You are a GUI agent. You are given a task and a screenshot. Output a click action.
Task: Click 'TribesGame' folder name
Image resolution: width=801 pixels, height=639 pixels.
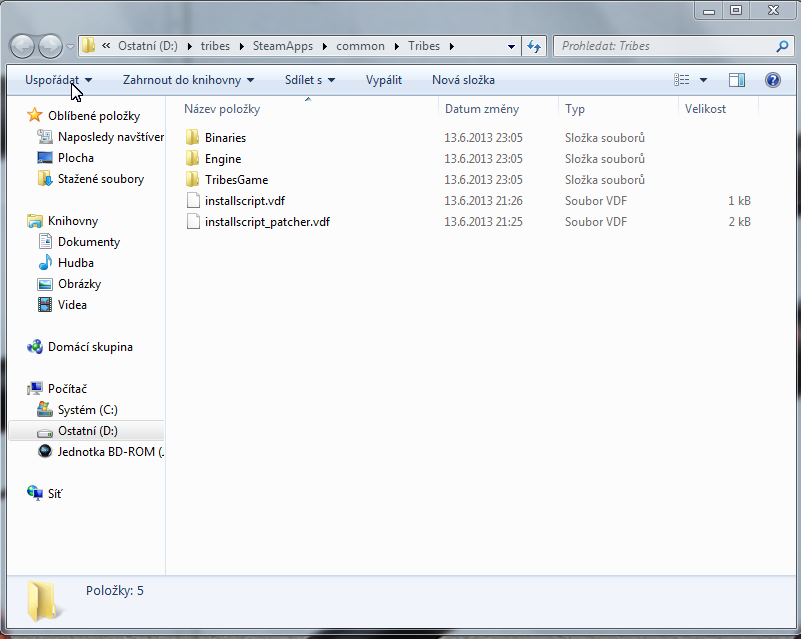pos(237,180)
